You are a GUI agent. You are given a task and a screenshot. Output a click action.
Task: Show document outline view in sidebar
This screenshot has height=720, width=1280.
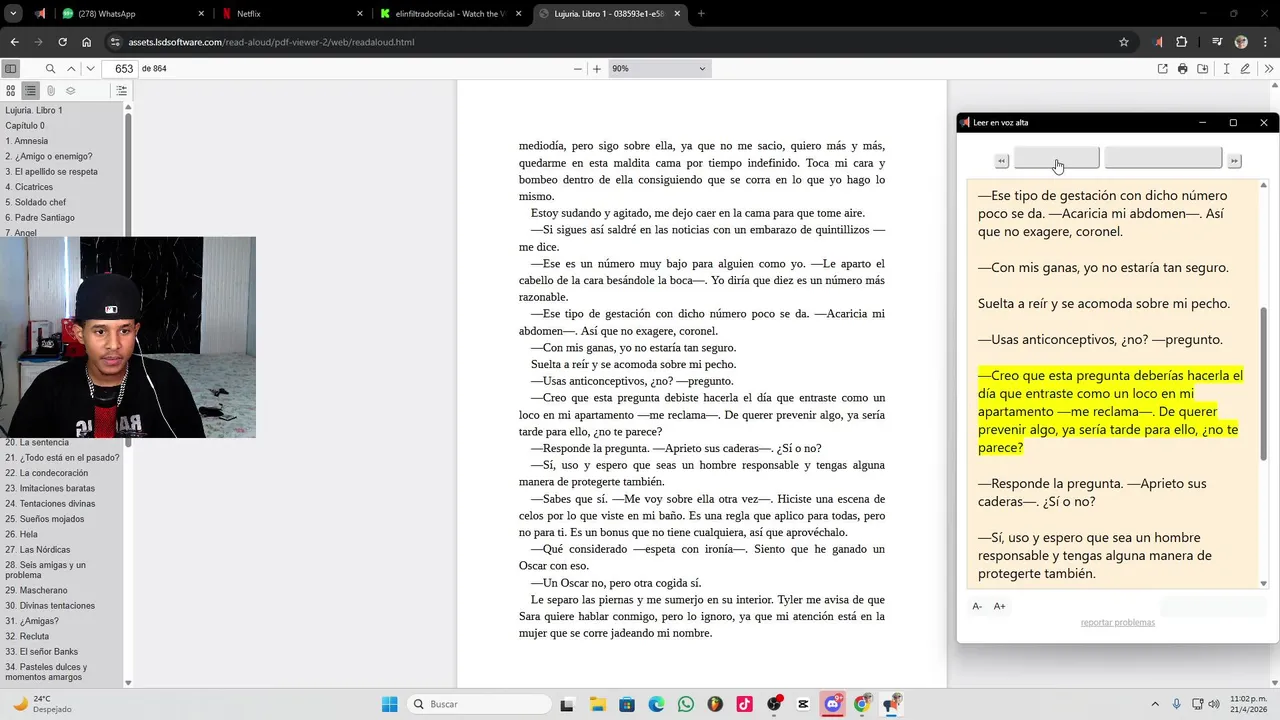(x=30, y=91)
